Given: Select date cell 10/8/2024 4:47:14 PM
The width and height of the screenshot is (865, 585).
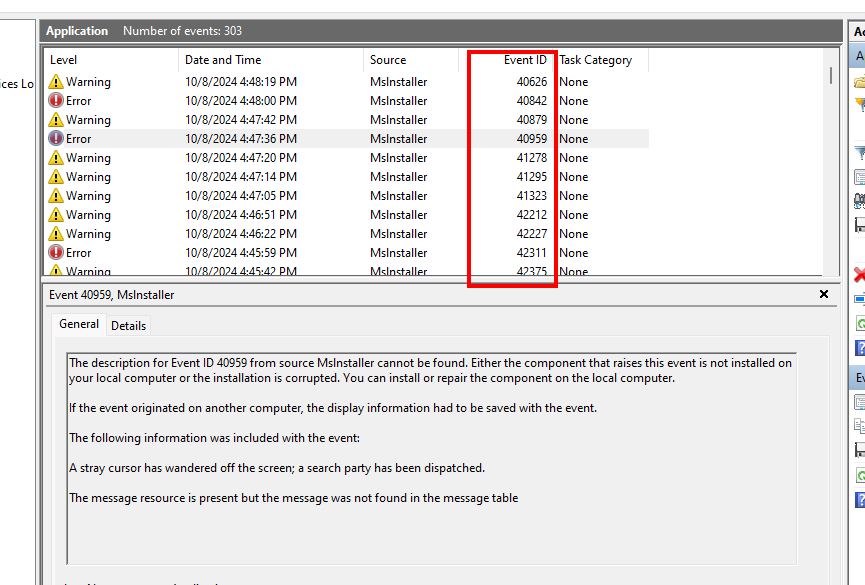Looking at the screenshot, I should point(241,177).
